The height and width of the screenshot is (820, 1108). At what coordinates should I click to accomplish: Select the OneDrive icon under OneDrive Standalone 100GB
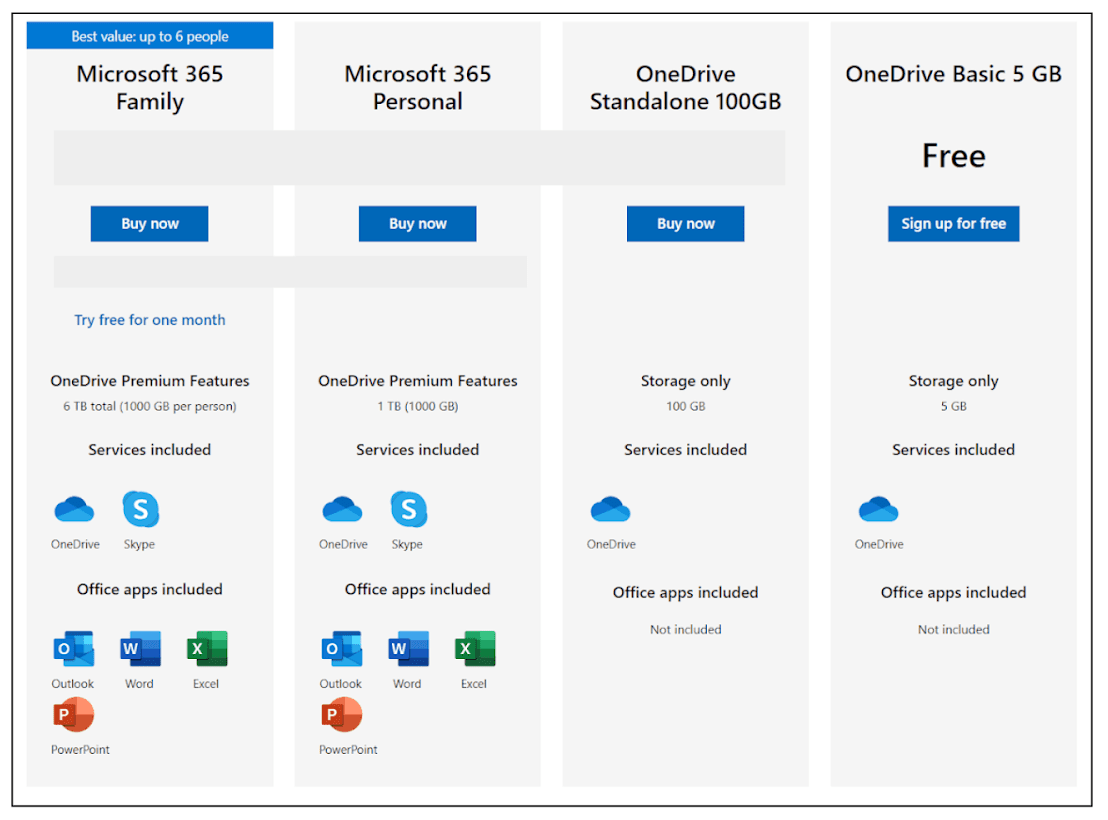pyautogui.click(x=610, y=510)
